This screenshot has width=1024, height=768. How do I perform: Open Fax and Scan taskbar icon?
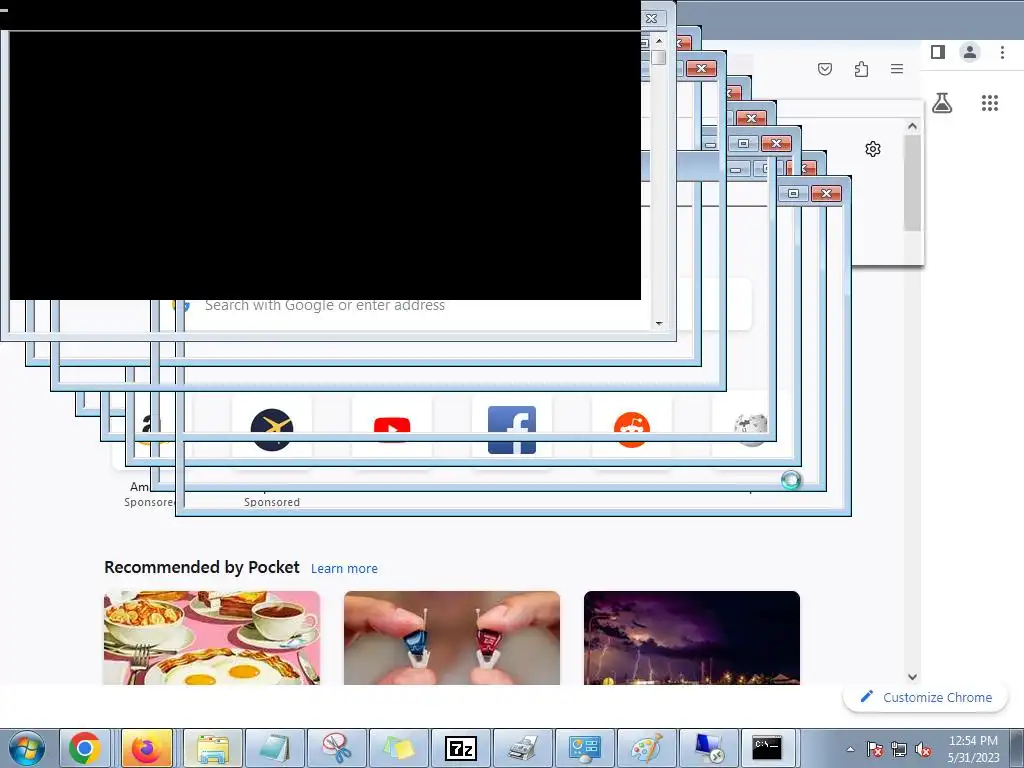click(x=523, y=748)
